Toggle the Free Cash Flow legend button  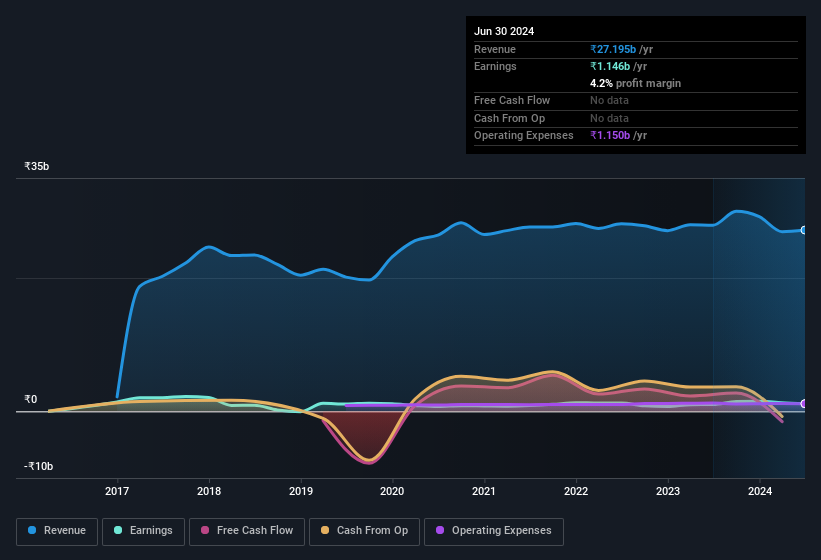tap(247, 532)
